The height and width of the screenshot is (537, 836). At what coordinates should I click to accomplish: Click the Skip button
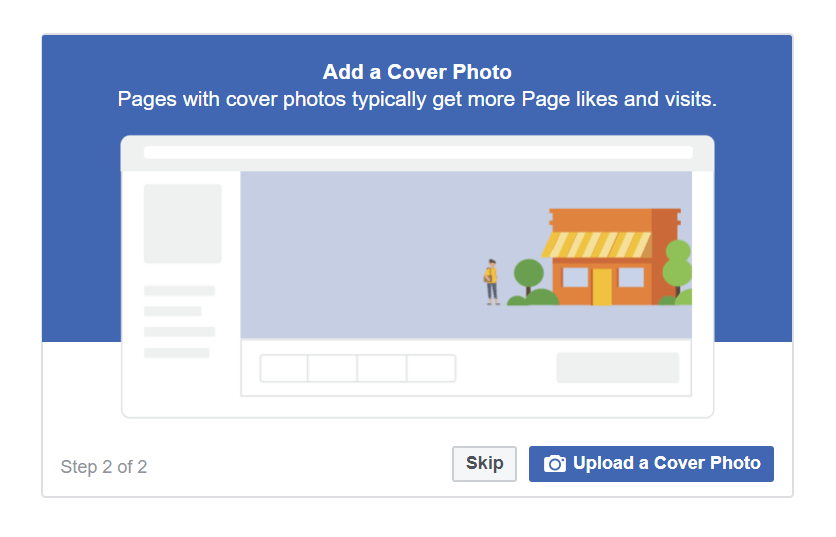coord(484,463)
